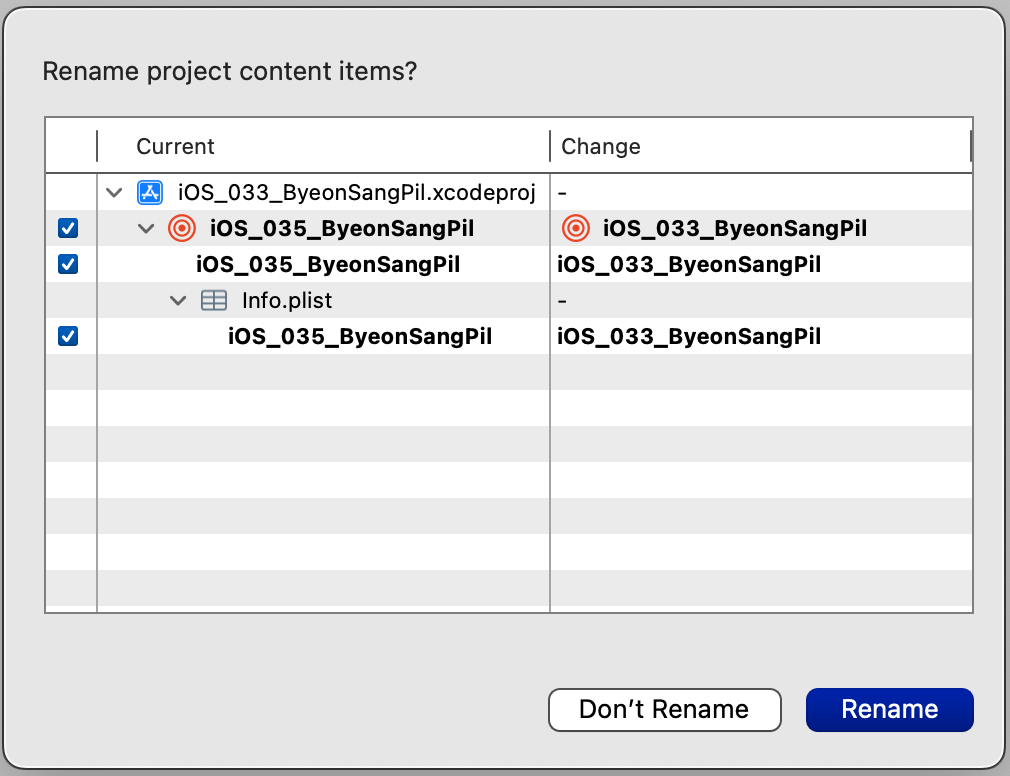Uncheck the checkbox for the item under Info.plist
The image size is (1010, 776).
pyautogui.click(x=68, y=337)
